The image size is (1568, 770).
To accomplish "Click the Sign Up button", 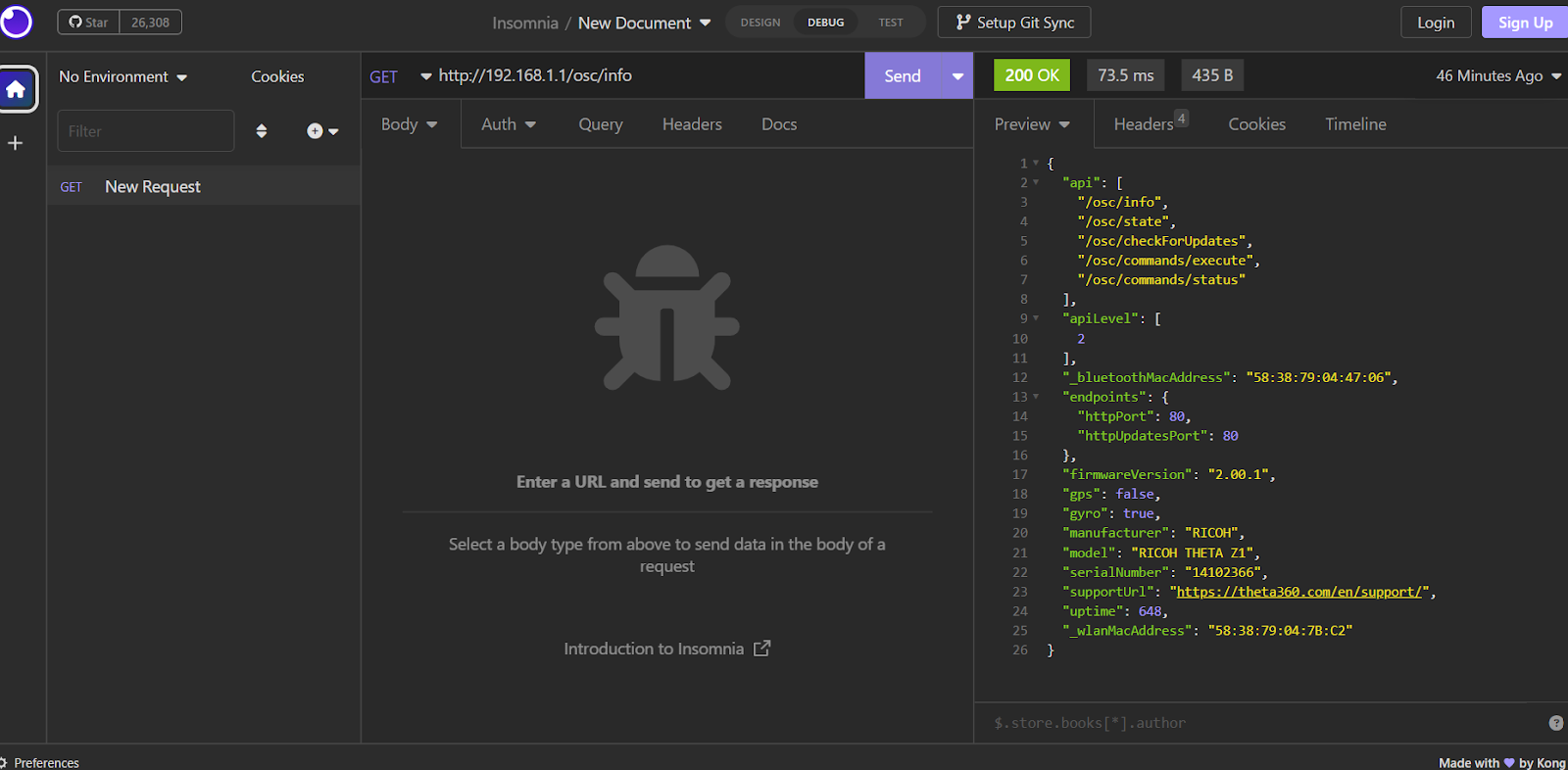I will pos(1525,23).
